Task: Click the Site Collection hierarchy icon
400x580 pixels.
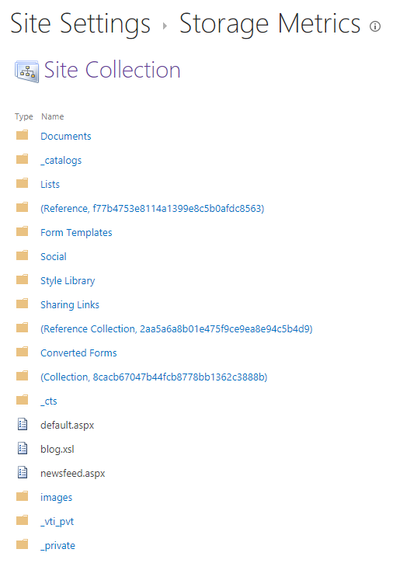Action: [x=27, y=71]
